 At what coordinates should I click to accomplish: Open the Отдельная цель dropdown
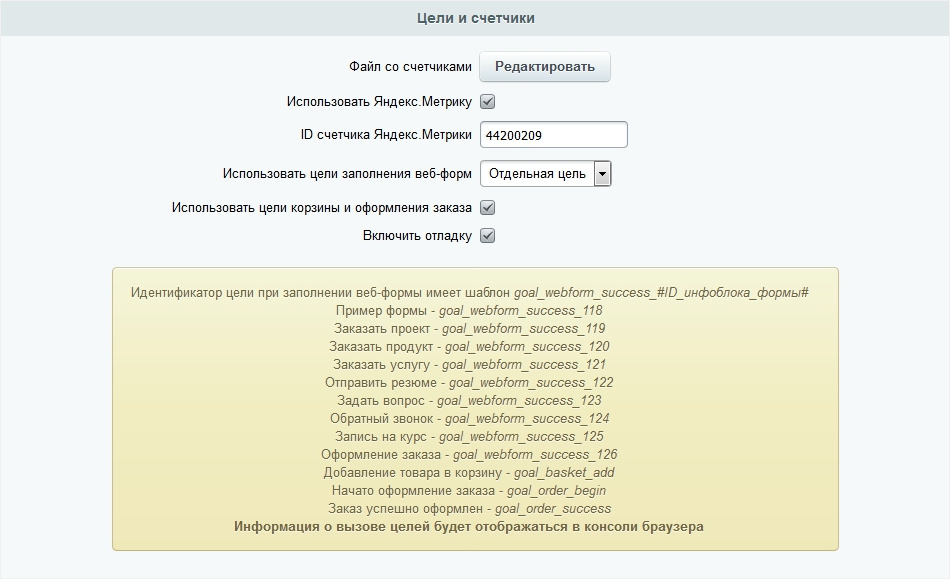point(545,174)
